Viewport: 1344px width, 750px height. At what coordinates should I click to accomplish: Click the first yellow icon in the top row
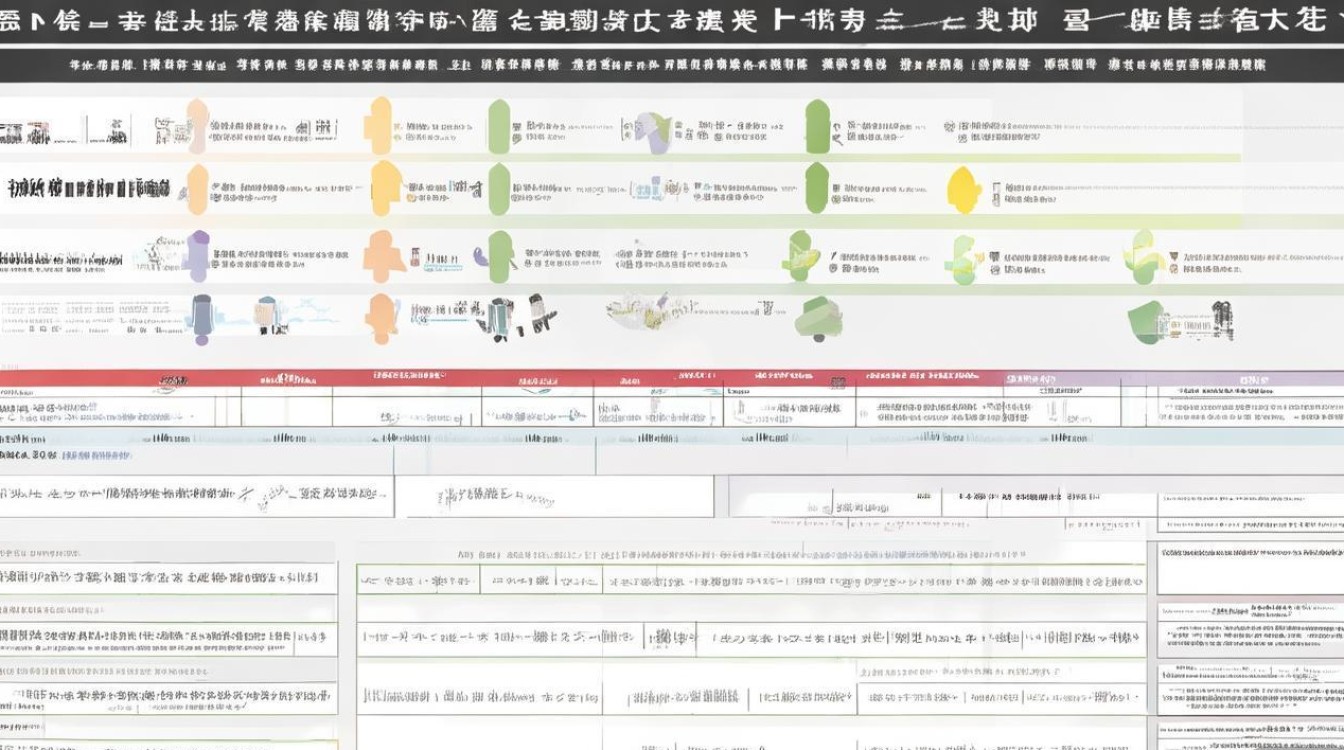(381, 126)
